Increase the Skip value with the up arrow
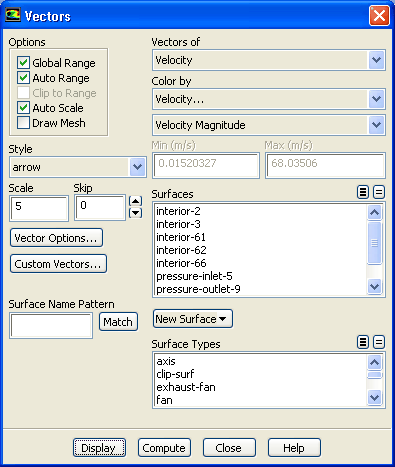395x467 pixels. pos(135,201)
